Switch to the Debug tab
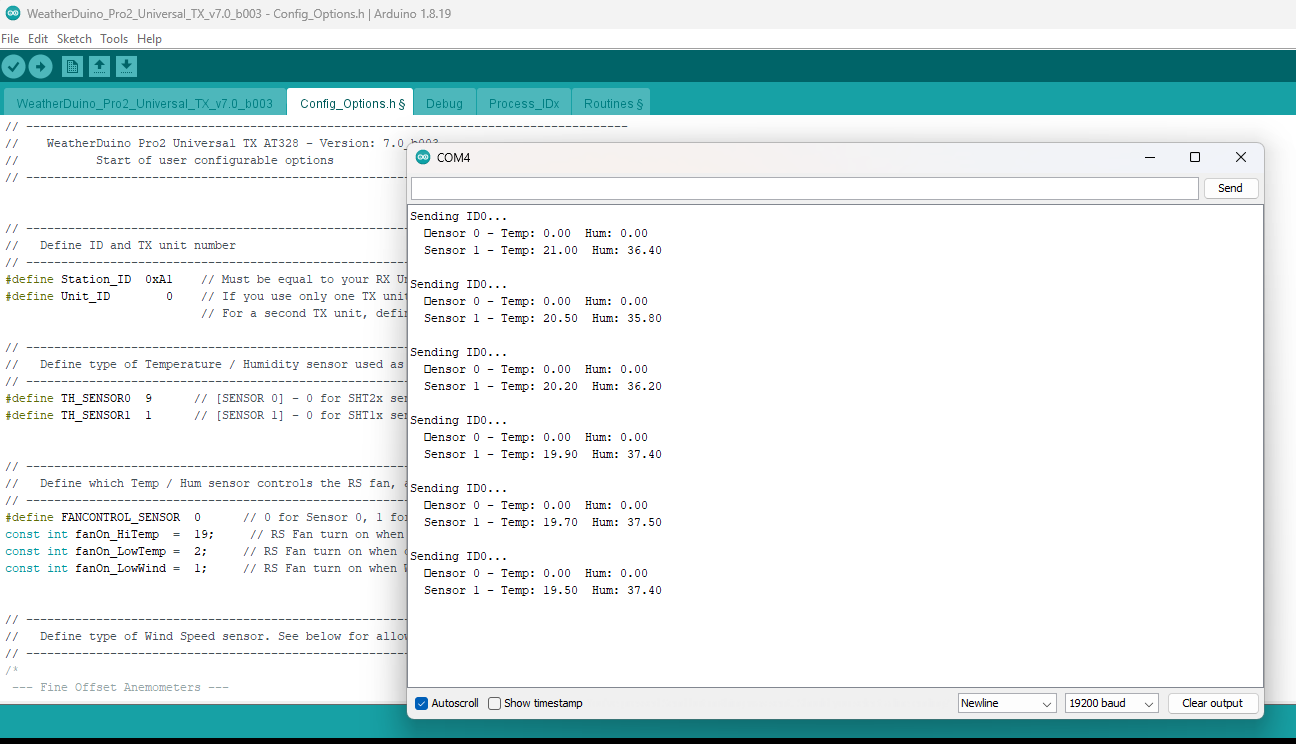The height and width of the screenshot is (744, 1296). tap(444, 103)
